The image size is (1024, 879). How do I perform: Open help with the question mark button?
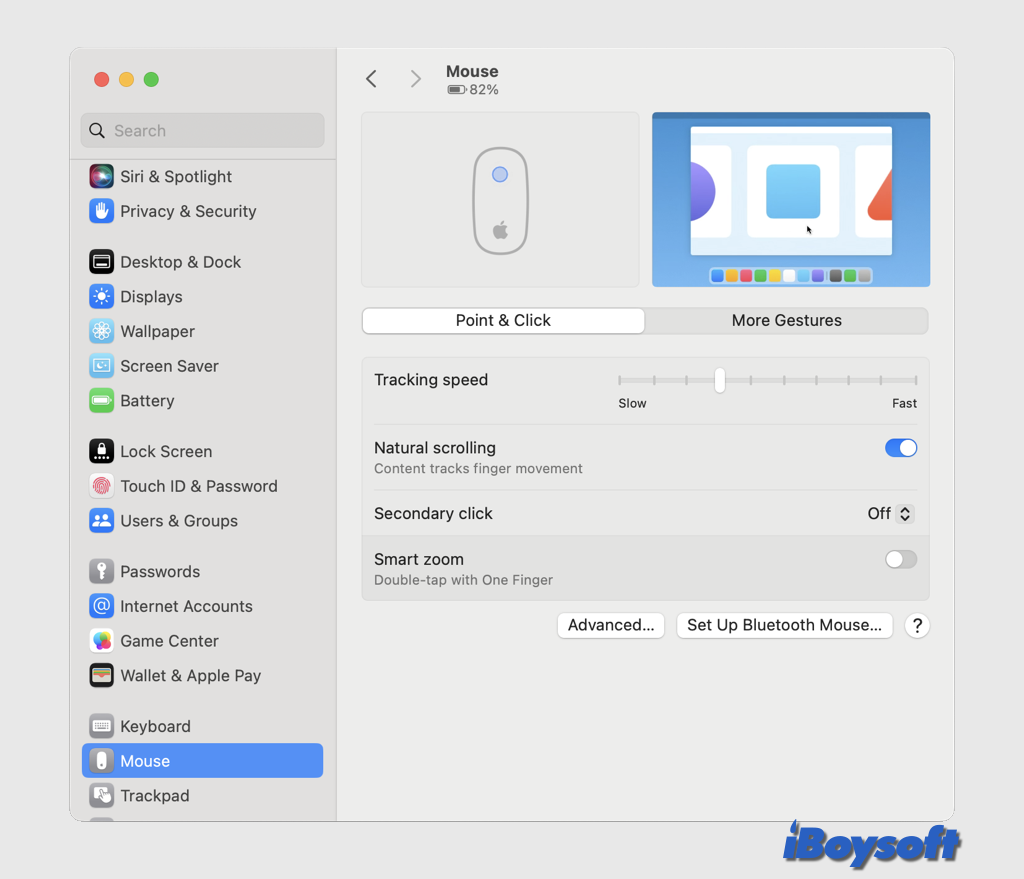coord(916,625)
